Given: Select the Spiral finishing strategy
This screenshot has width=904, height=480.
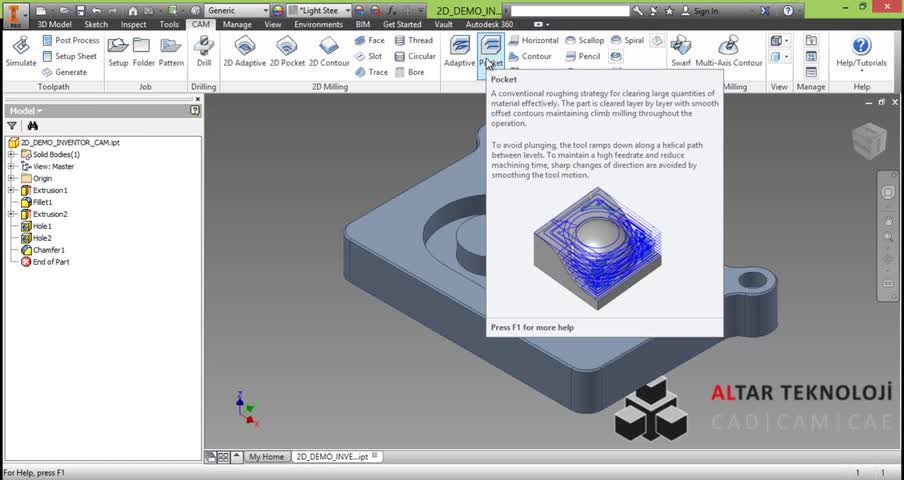Looking at the screenshot, I should [x=627, y=40].
